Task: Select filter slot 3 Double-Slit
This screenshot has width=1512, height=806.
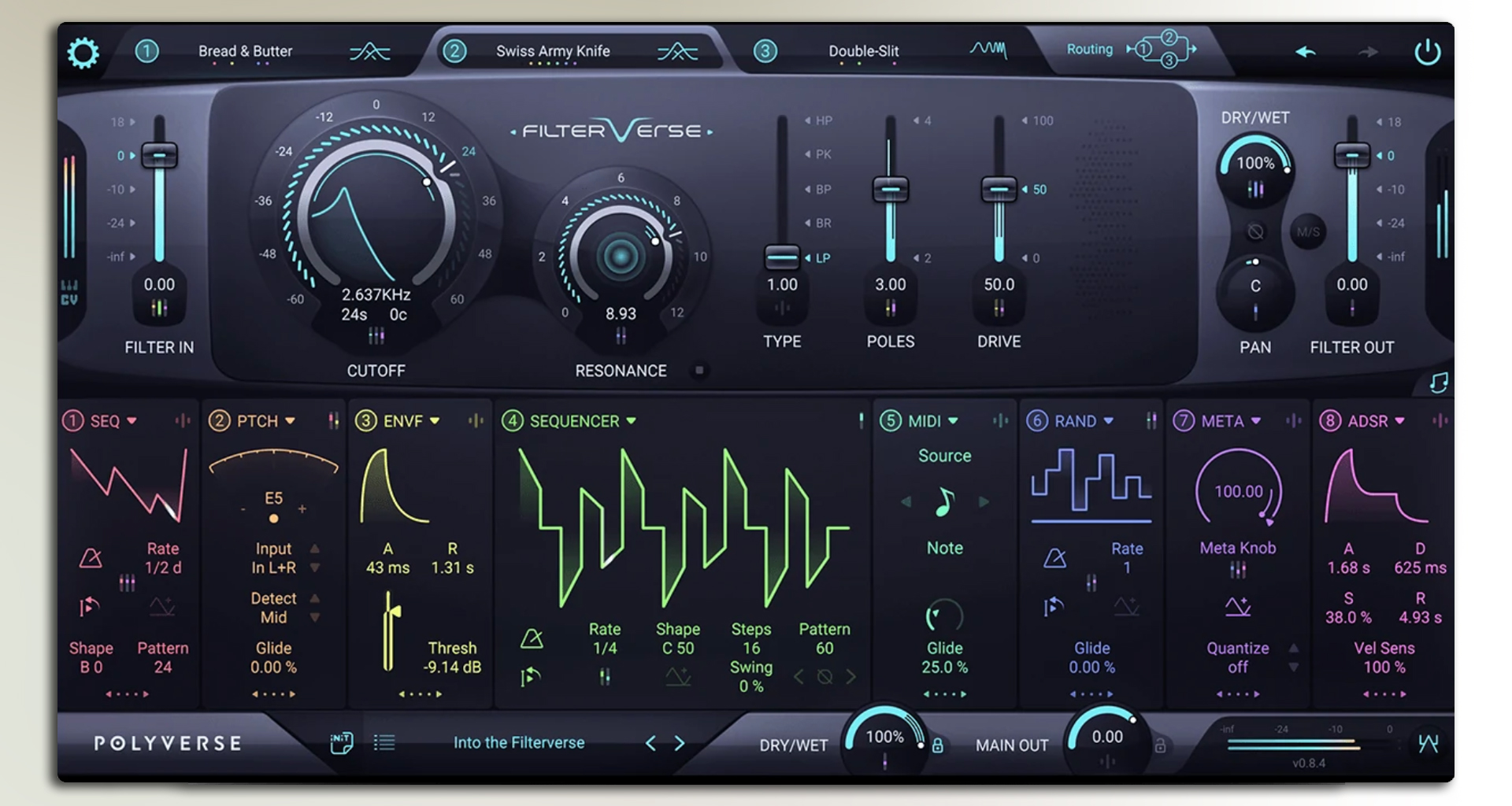Action: pos(863,51)
